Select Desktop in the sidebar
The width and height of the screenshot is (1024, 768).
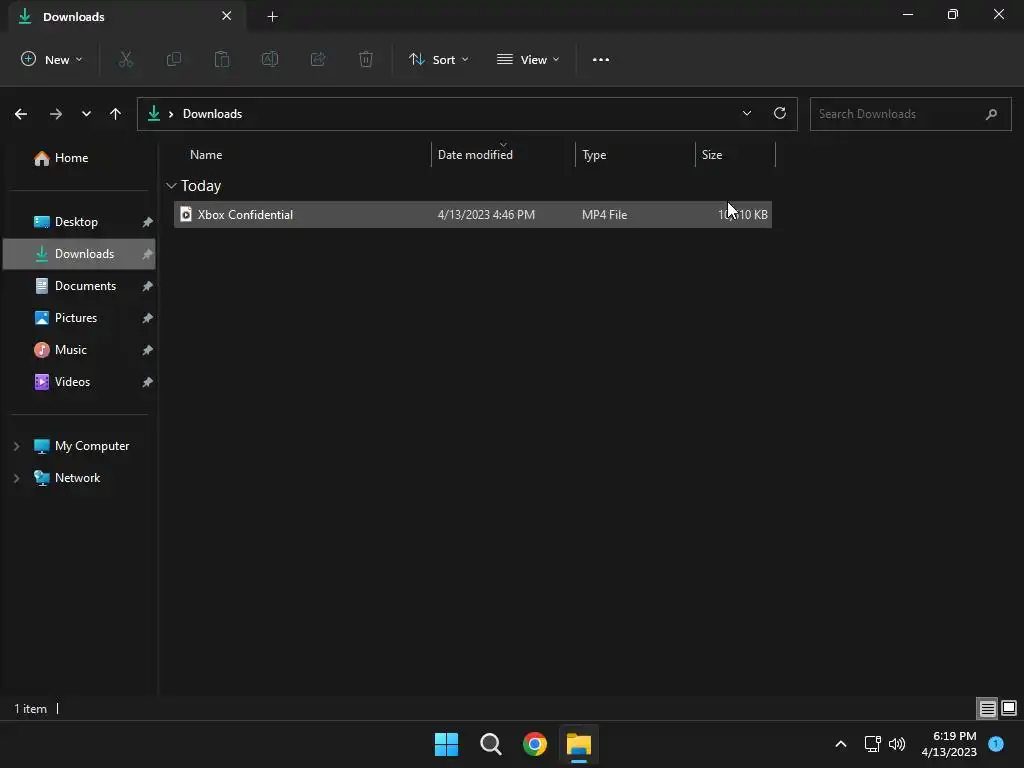coord(76,222)
